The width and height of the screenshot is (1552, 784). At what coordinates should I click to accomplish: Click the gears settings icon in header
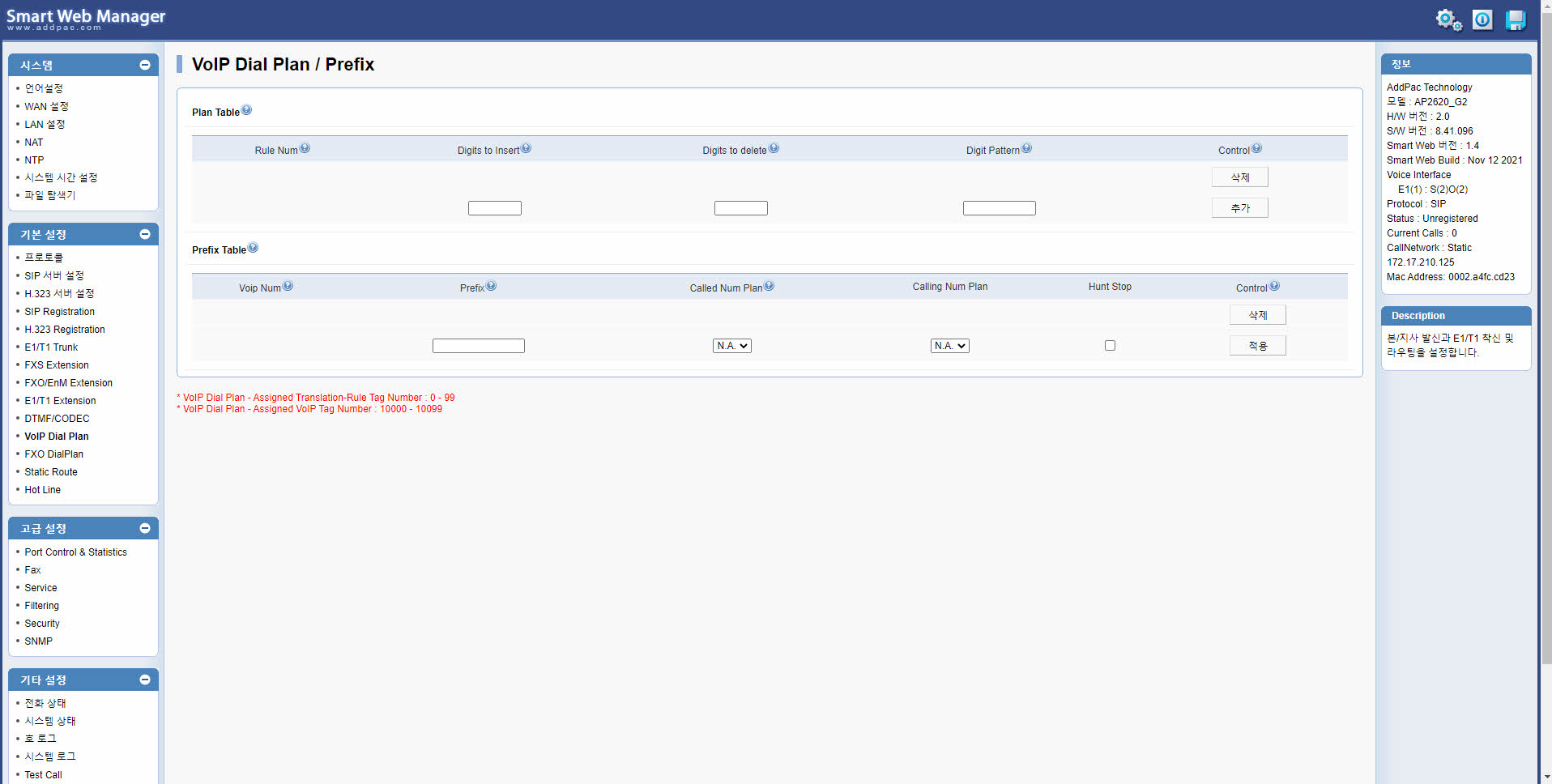[1448, 19]
